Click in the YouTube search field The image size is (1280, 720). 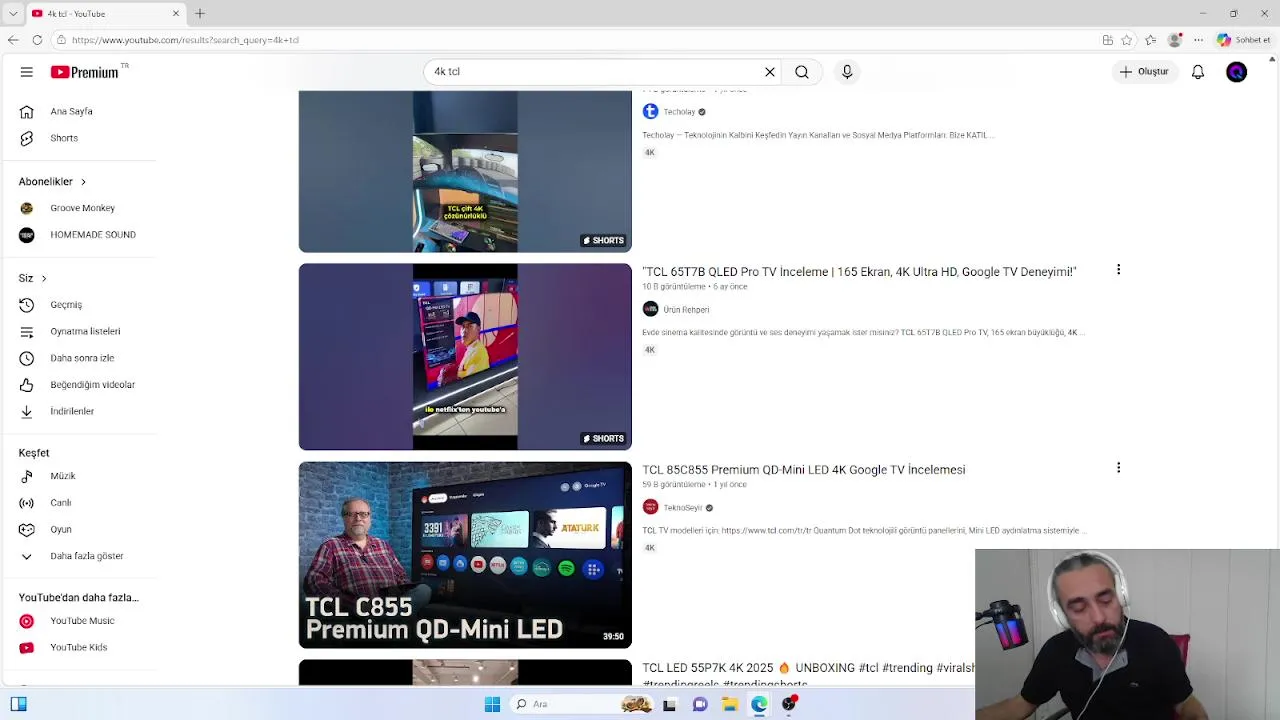pos(595,72)
